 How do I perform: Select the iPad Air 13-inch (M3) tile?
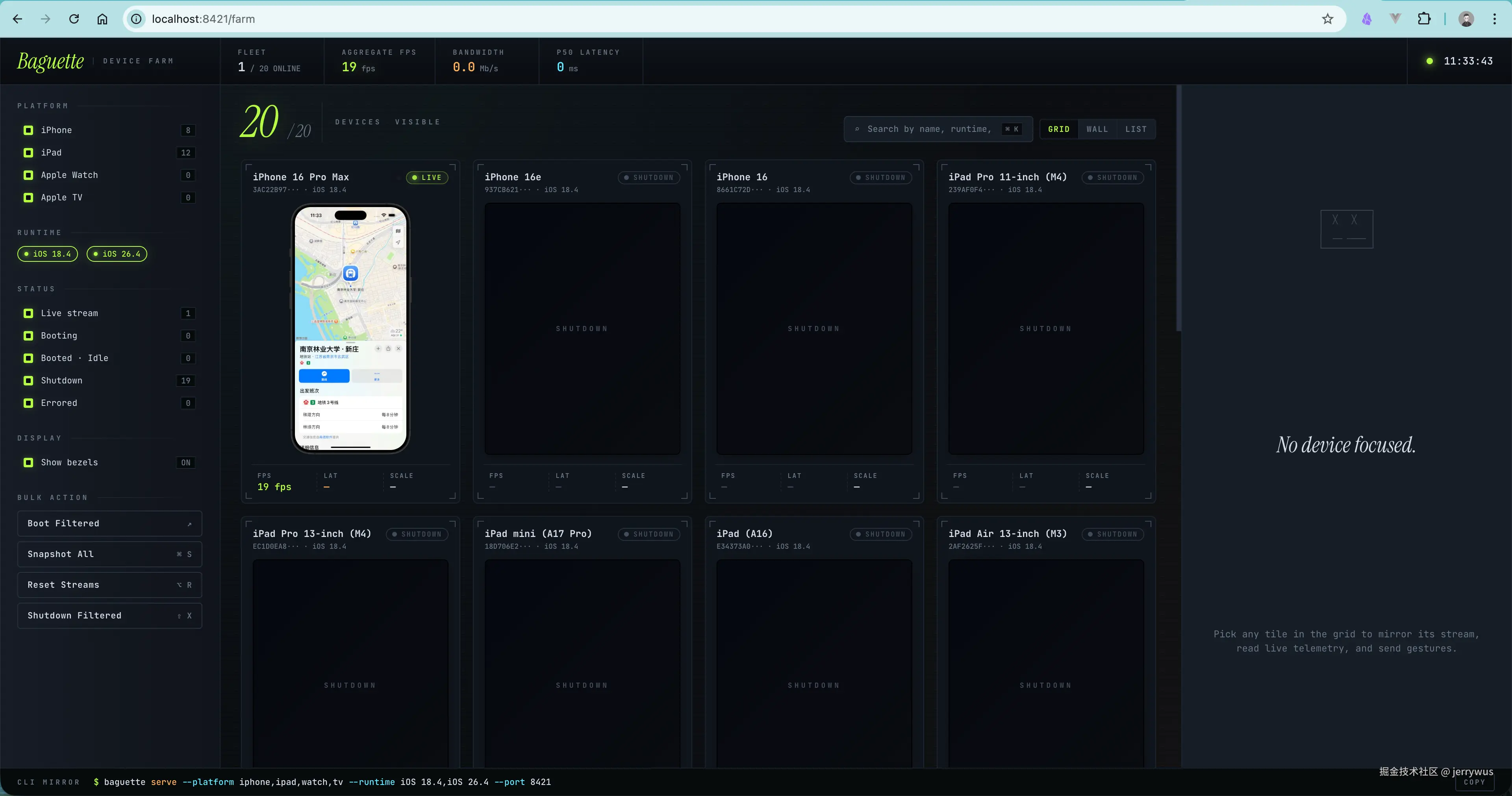pos(1046,643)
